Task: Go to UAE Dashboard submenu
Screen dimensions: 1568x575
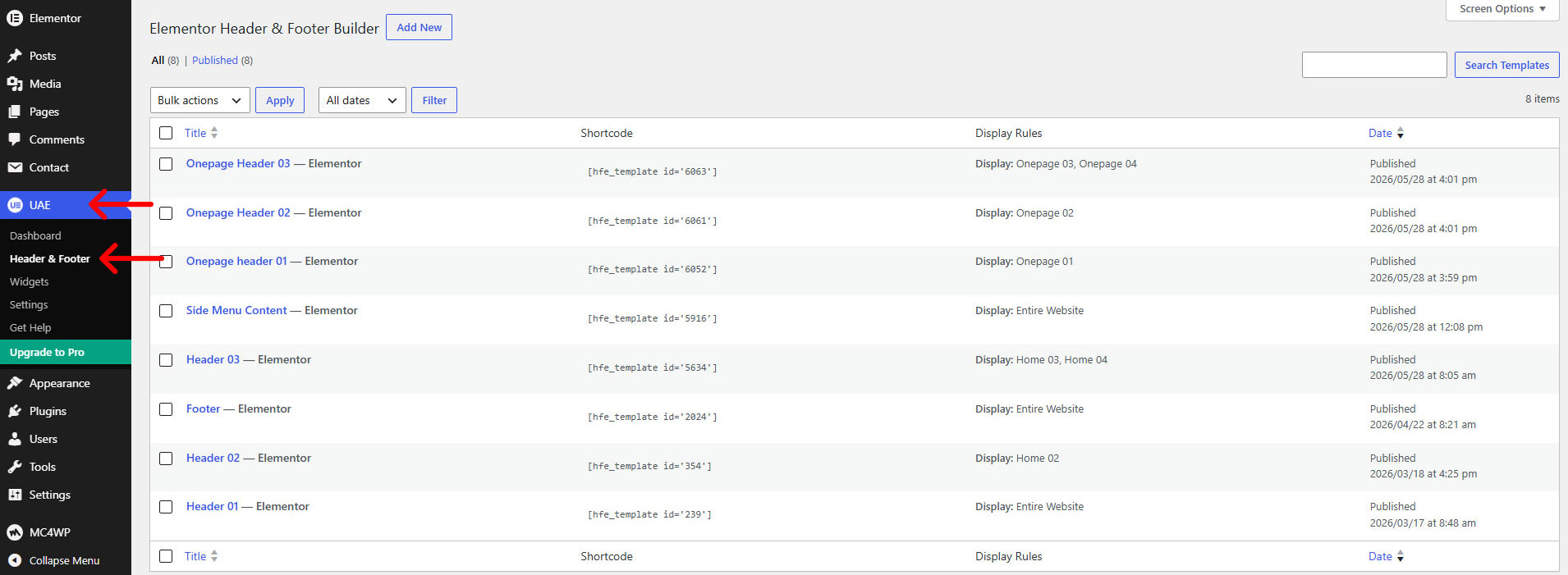Action: (35, 235)
